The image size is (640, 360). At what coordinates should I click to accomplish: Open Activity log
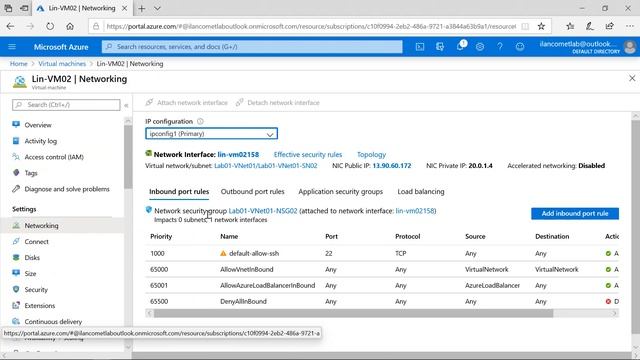click(40, 141)
